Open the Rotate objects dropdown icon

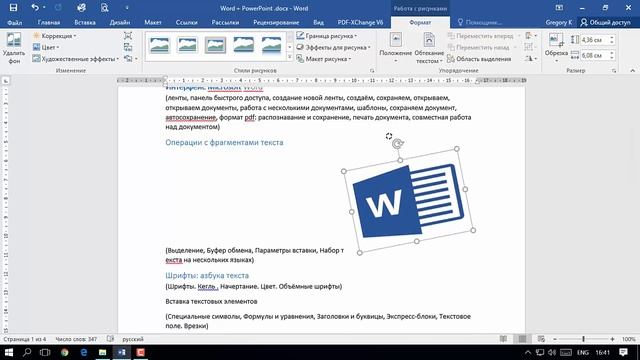click(x=531, y=59)
